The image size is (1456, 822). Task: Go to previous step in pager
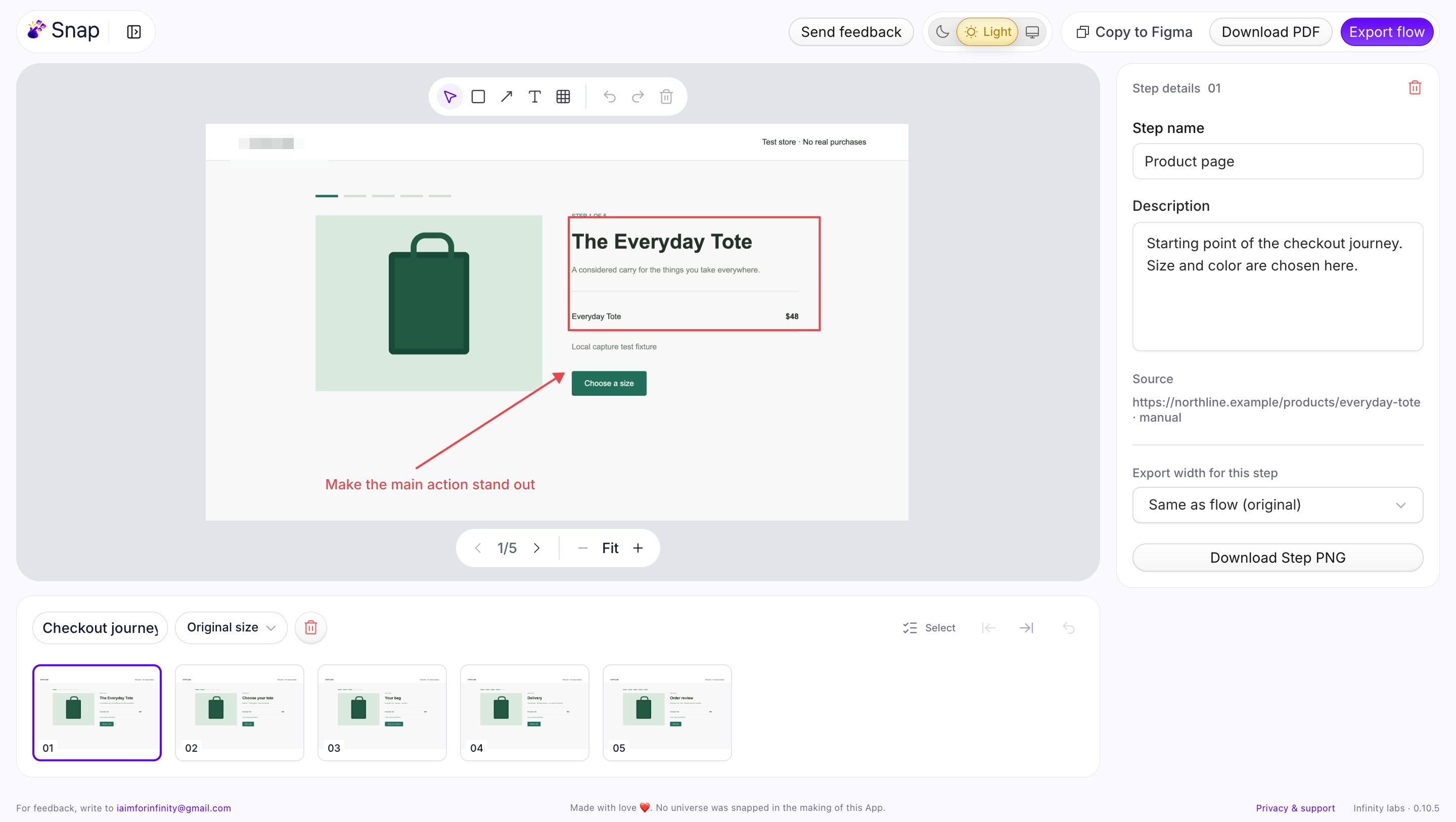click(478, 548)
